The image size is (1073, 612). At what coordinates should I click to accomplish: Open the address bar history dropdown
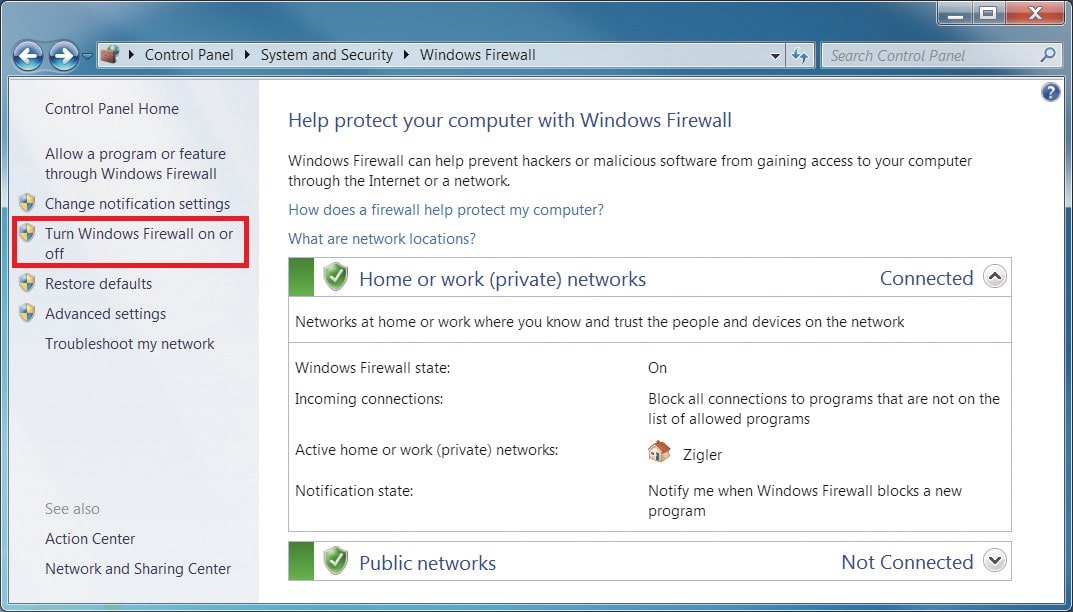pos(775,56)
